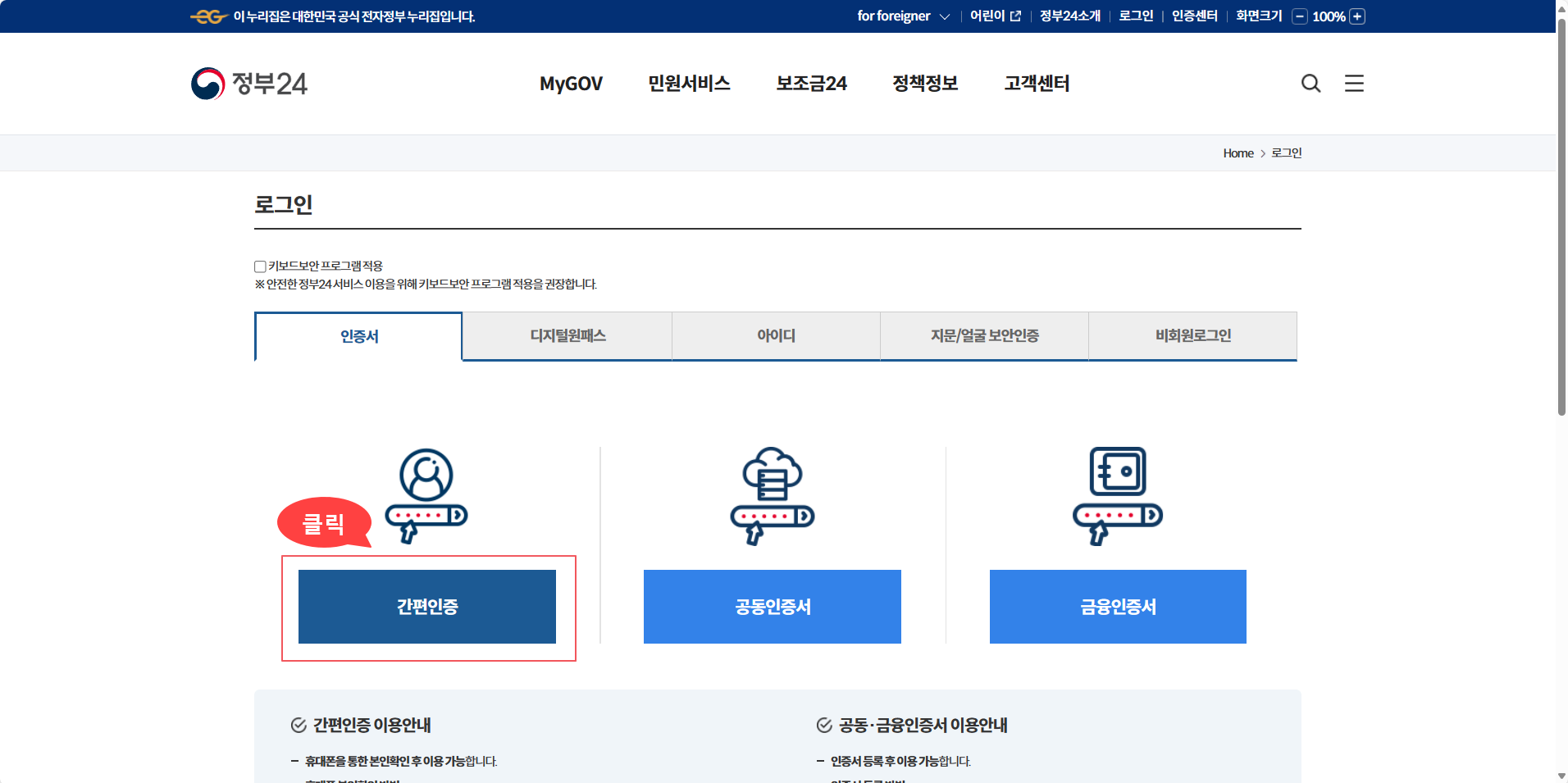
Task: Open the 어린이 external link
Action: click(x=996, y=16)
